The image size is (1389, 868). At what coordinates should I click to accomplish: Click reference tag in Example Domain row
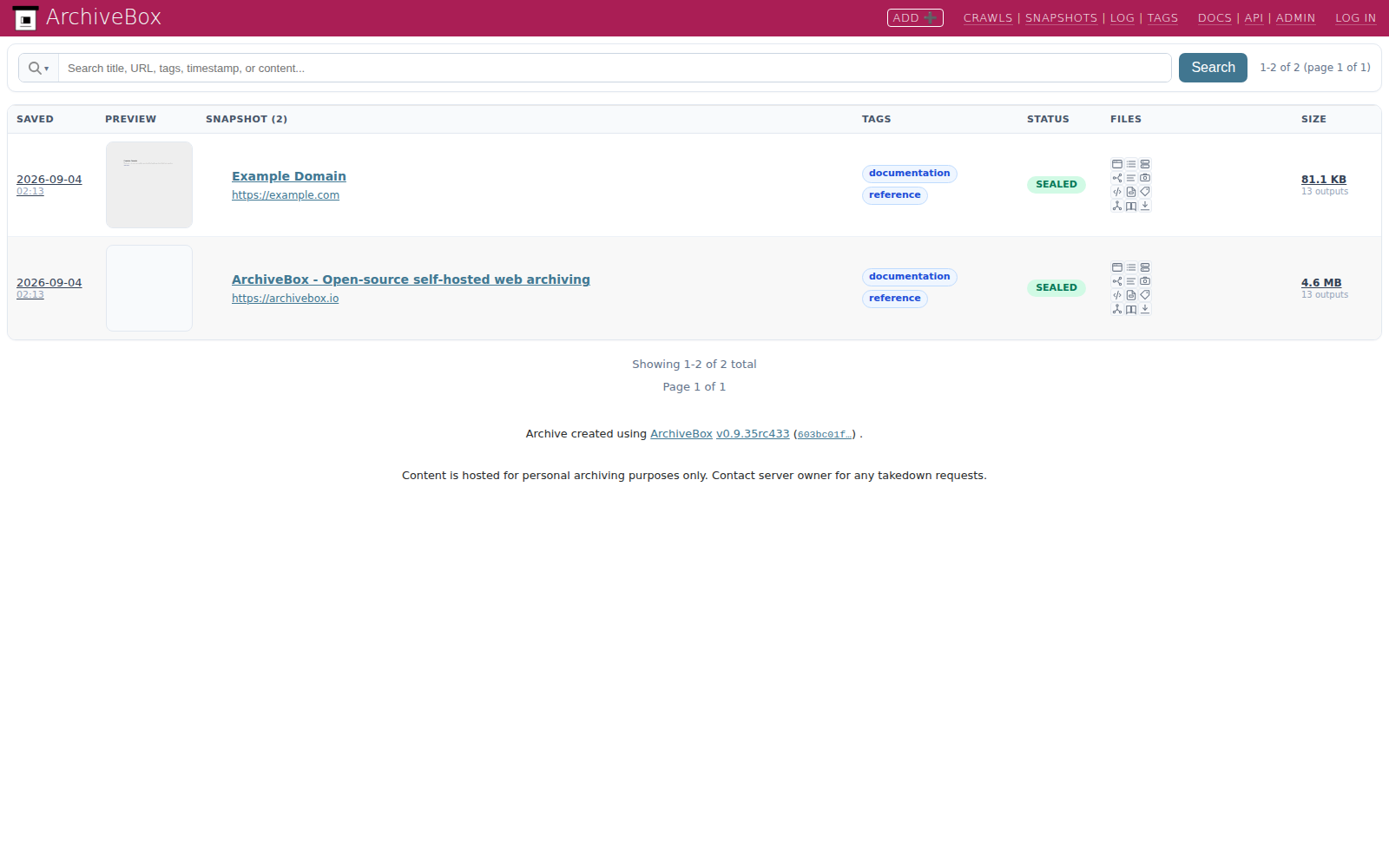coord(895,195)
